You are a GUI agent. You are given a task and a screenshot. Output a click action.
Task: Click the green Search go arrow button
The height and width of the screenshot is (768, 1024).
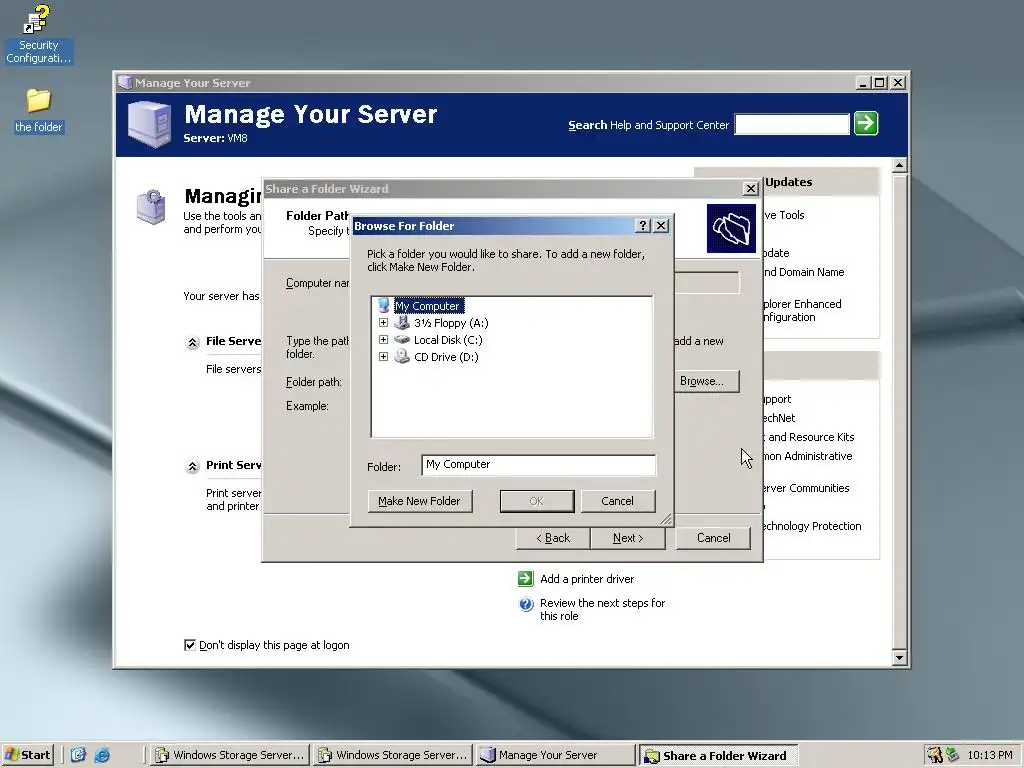click(x=866, y=123)
